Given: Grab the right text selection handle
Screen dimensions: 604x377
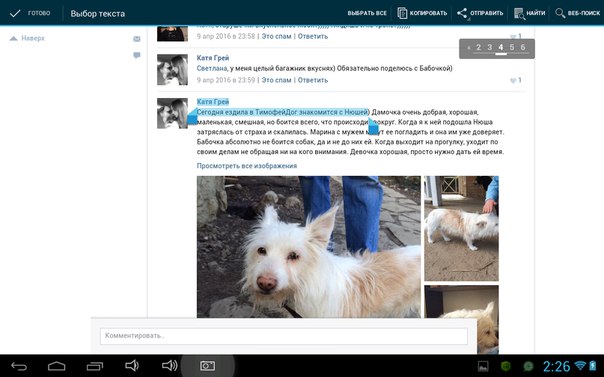Looking at the screenshot, I should 373,126.
